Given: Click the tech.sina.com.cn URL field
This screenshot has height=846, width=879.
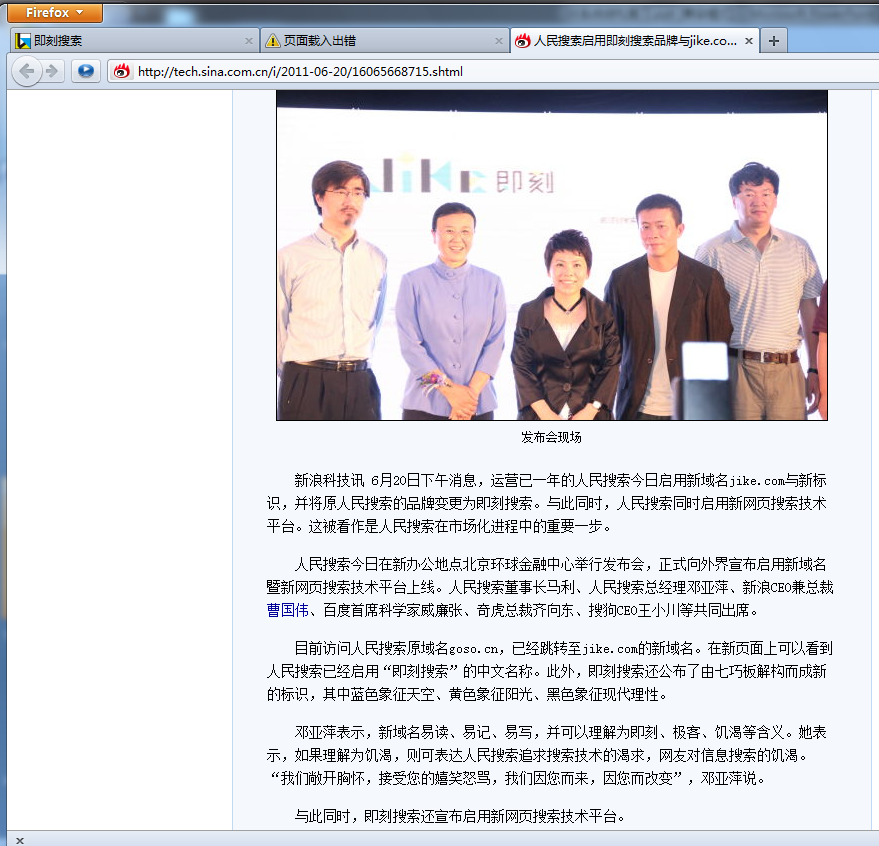Looking at the screenshot, I should tap(493, 72).
